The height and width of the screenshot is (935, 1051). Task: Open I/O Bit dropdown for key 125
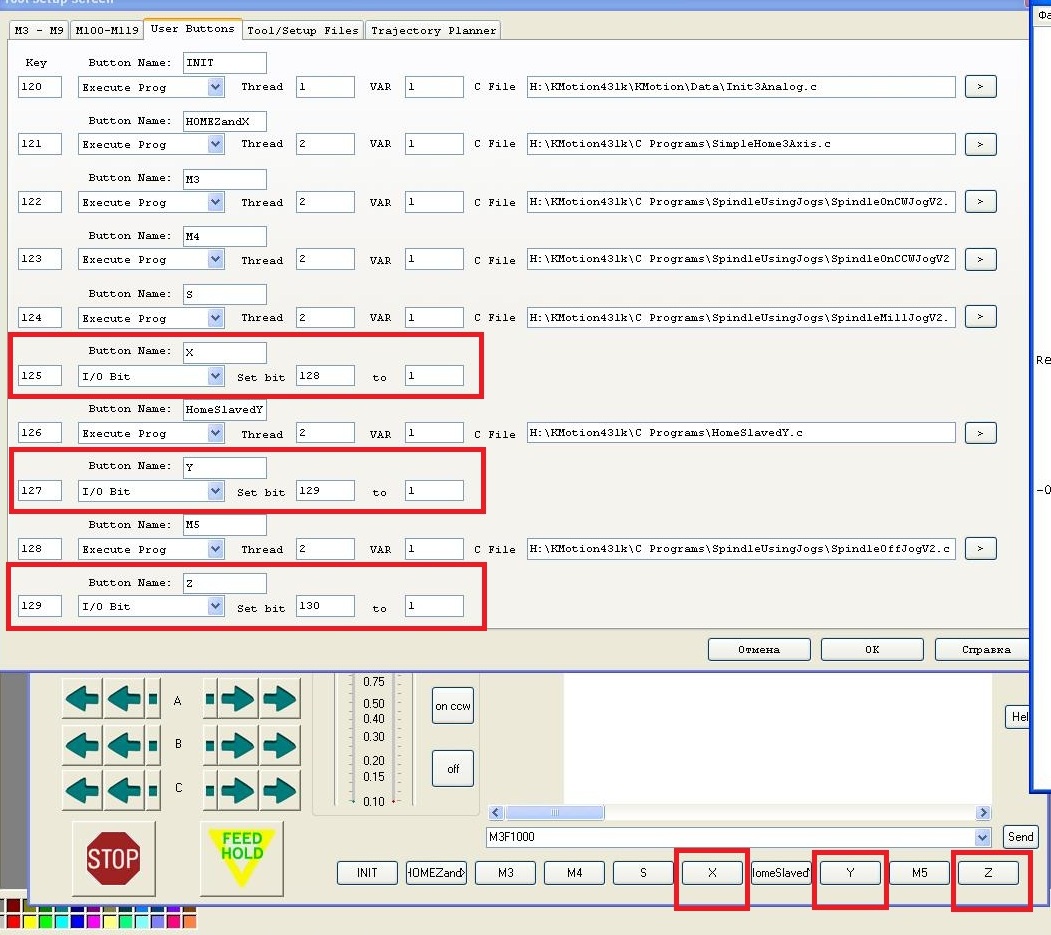[215, 376]
